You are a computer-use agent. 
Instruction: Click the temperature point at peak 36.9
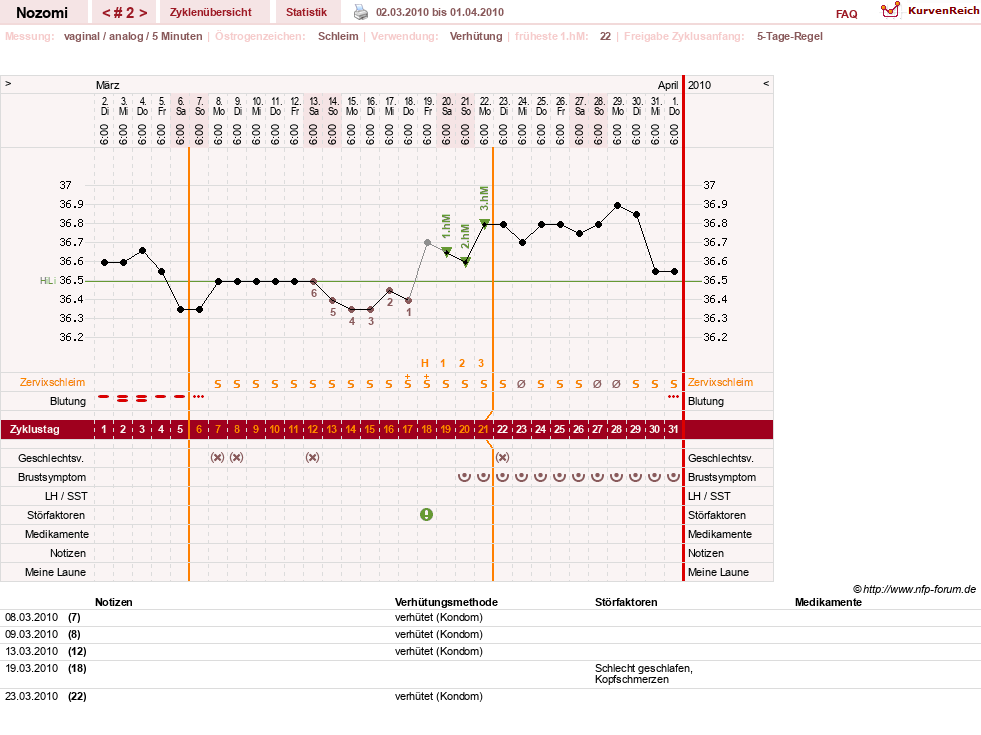[618, 205]
